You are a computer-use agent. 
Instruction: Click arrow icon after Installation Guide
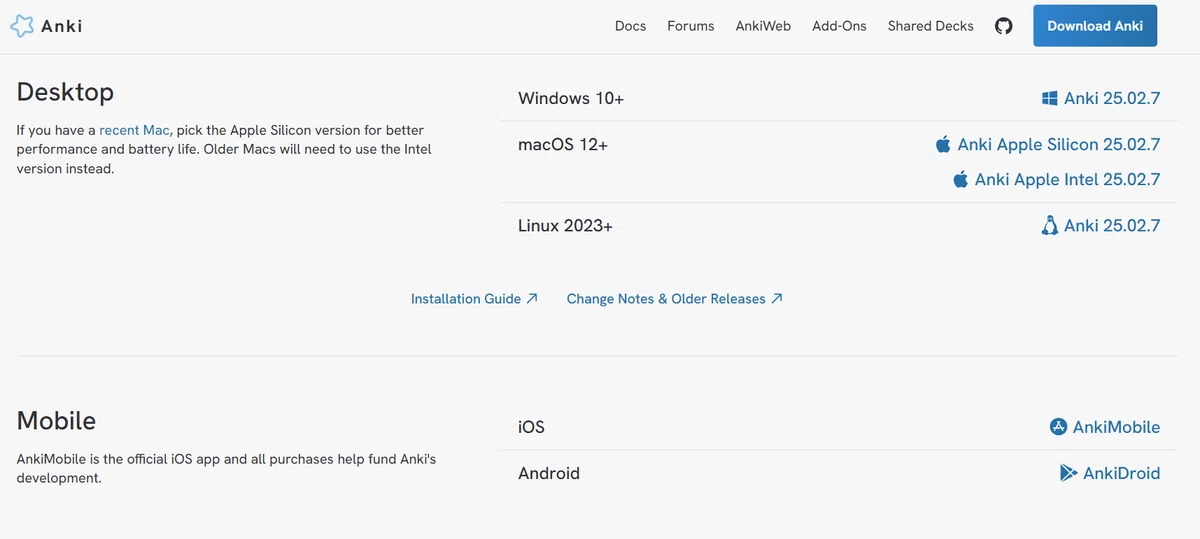[x=532, y=298]
